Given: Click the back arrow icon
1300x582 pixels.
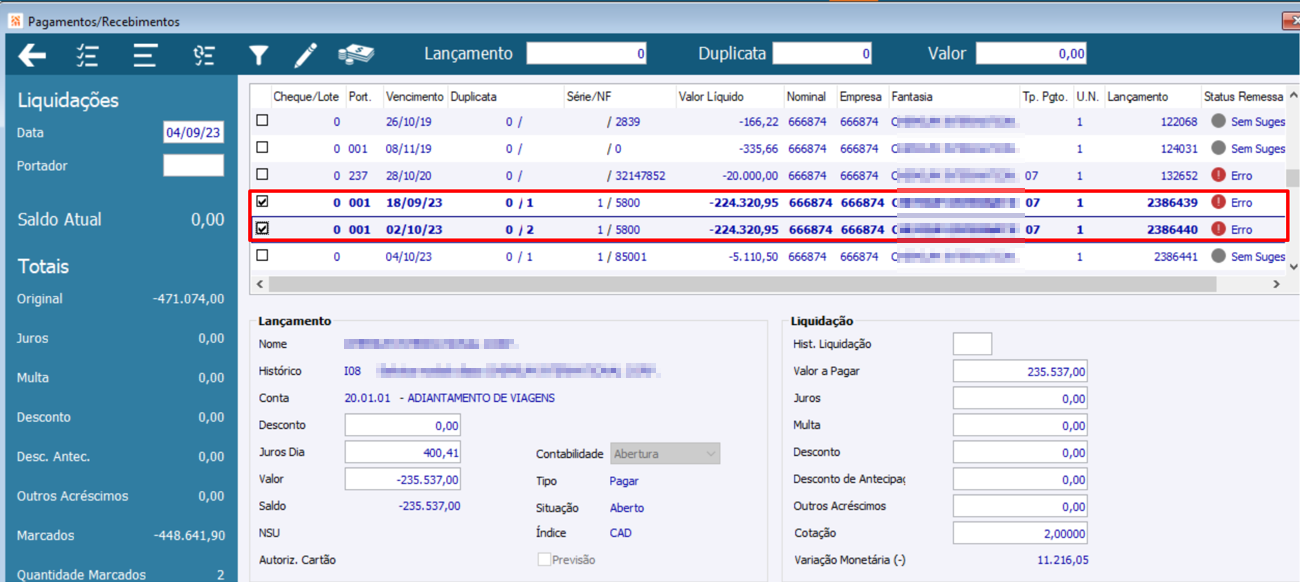Looking at the screenshot, I should (32, 55).
